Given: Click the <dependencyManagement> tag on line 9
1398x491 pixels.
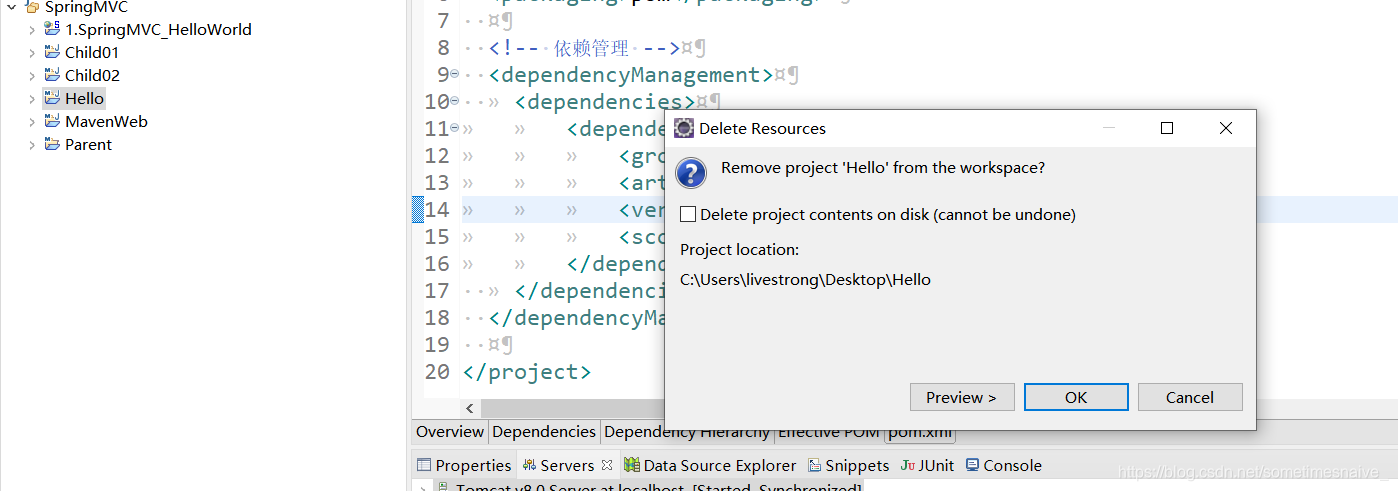Looking at the screenshot, I should 631,74.
